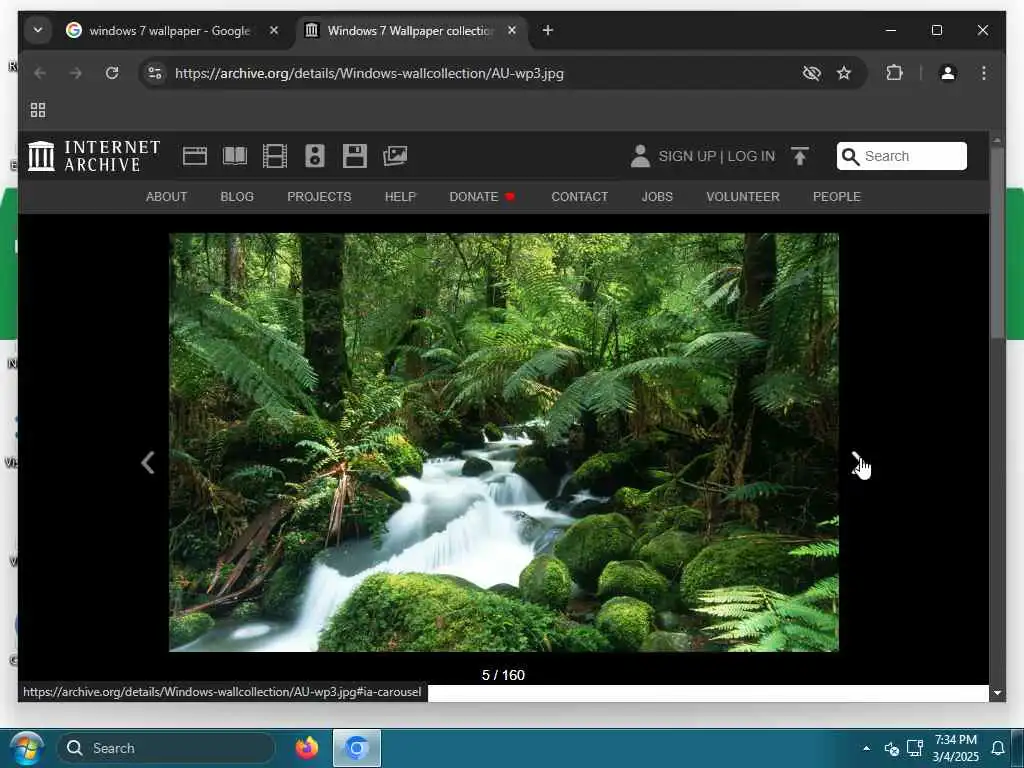Screen dimensions: 1024x768
Task: Switch to the windows 7 wallpaper Google tab
Action: 168,31
